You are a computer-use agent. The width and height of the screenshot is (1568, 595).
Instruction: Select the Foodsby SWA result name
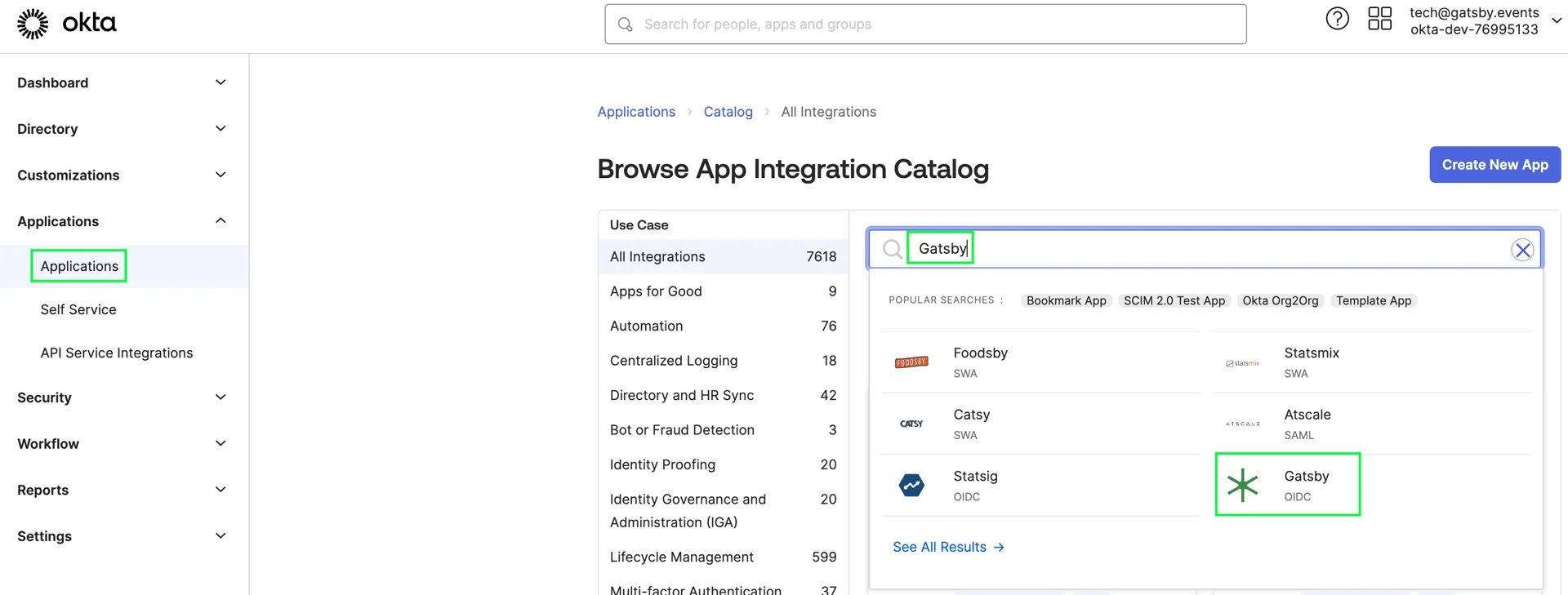point(980,353)
